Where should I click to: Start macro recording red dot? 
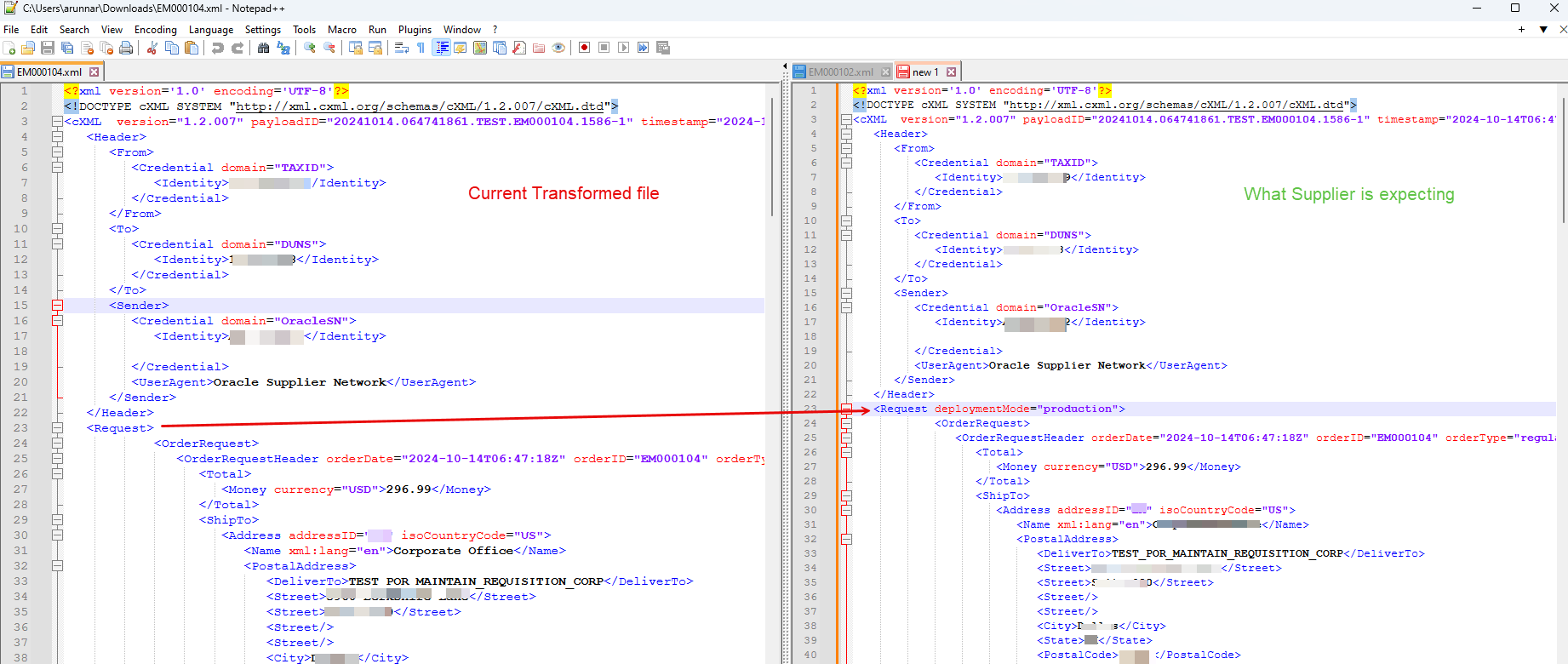tap(584, 48)
